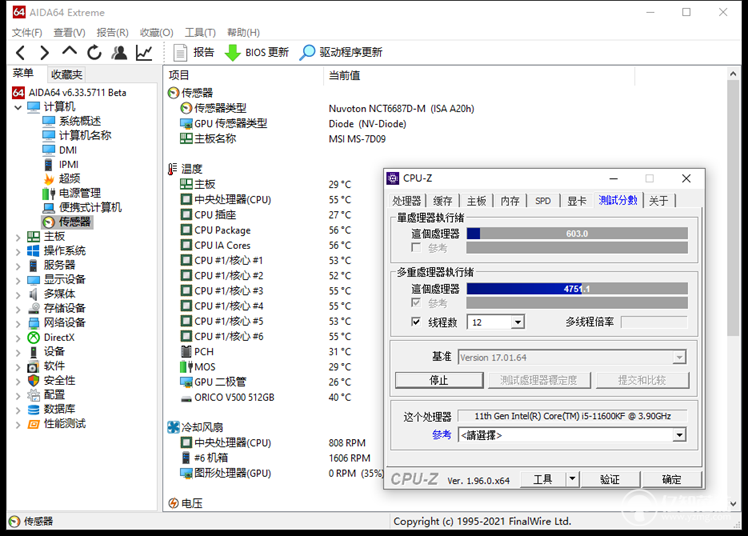The width and height of the screenshot is (748, 536).
Task: Collapse the 计算机 tree node
Action: point(18,107)
